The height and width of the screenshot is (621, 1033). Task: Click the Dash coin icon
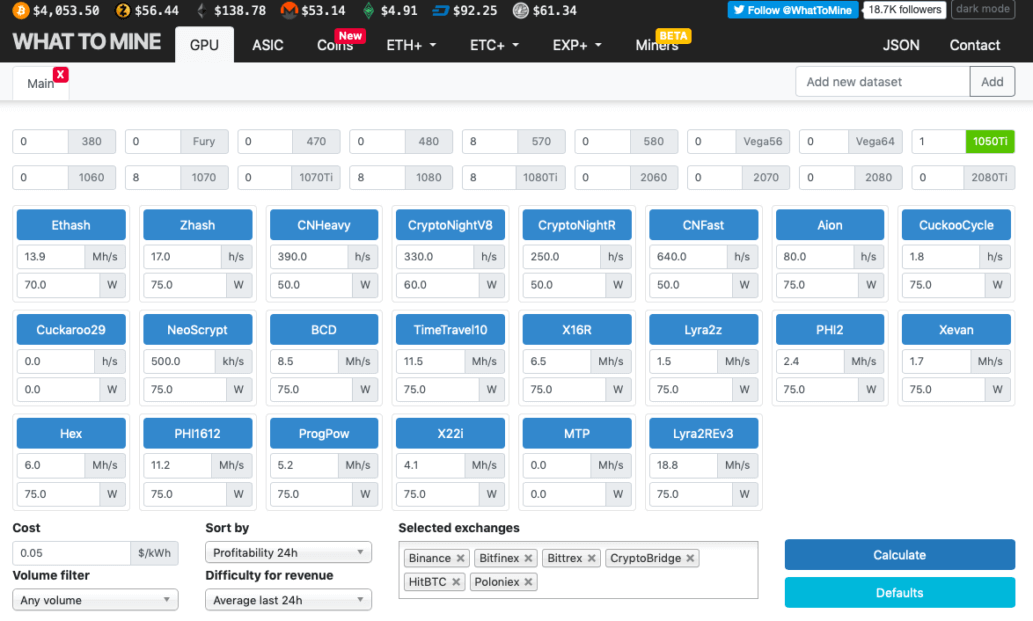pyautogui.click(x=441, y=10)
